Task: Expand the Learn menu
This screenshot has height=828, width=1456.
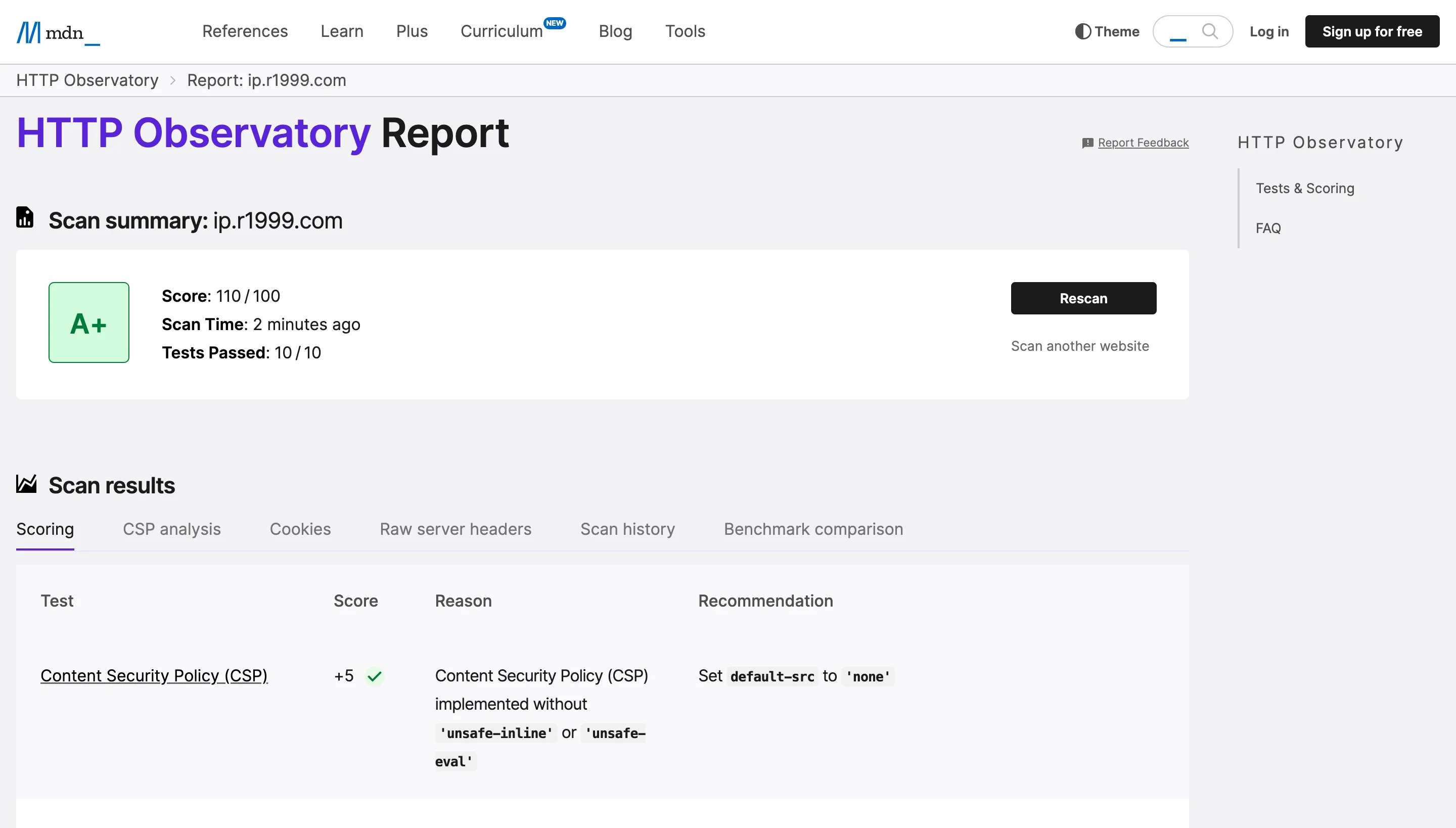Action: pos(342,31)
